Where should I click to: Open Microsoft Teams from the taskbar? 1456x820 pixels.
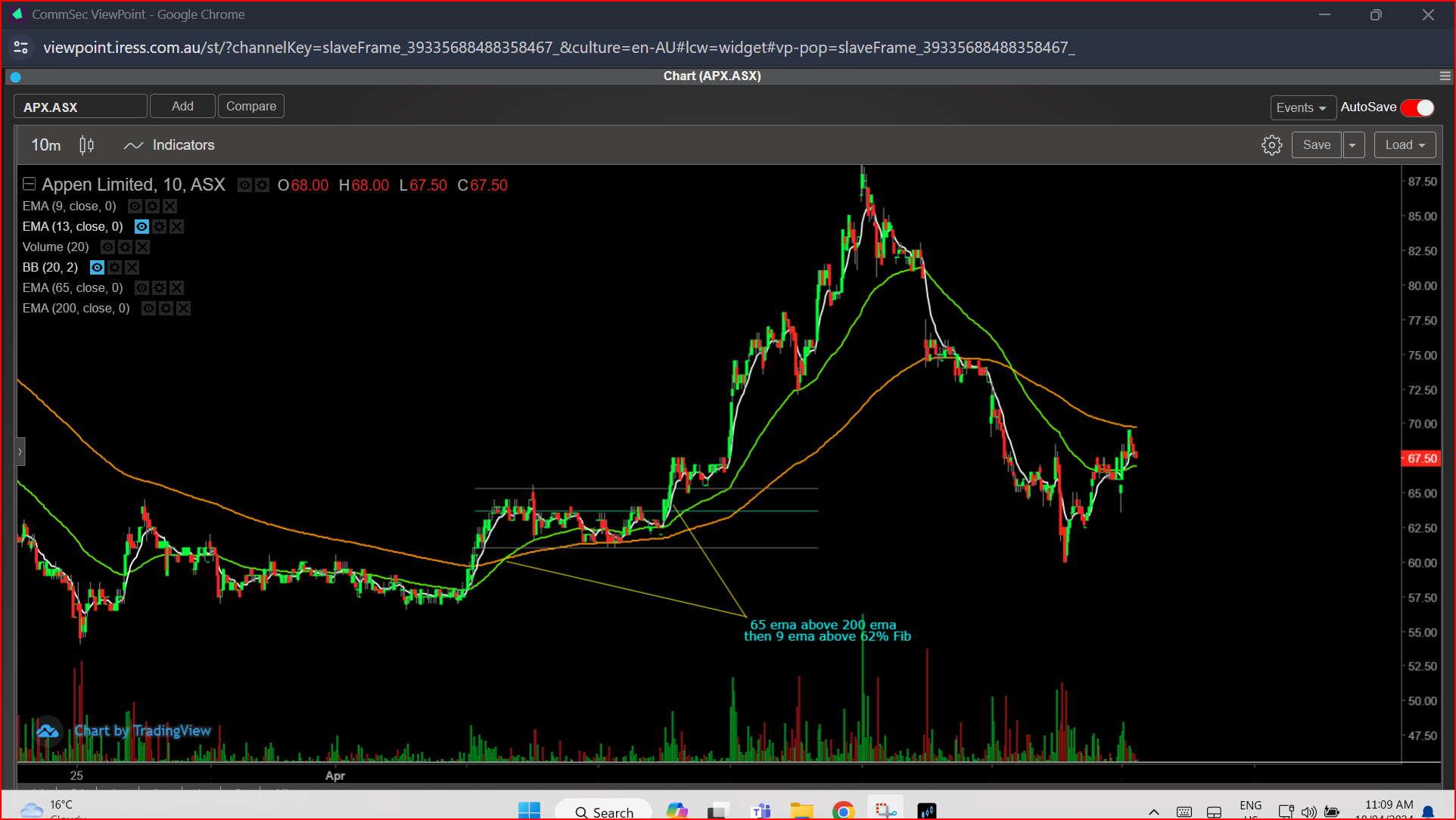tap(761, 811)
